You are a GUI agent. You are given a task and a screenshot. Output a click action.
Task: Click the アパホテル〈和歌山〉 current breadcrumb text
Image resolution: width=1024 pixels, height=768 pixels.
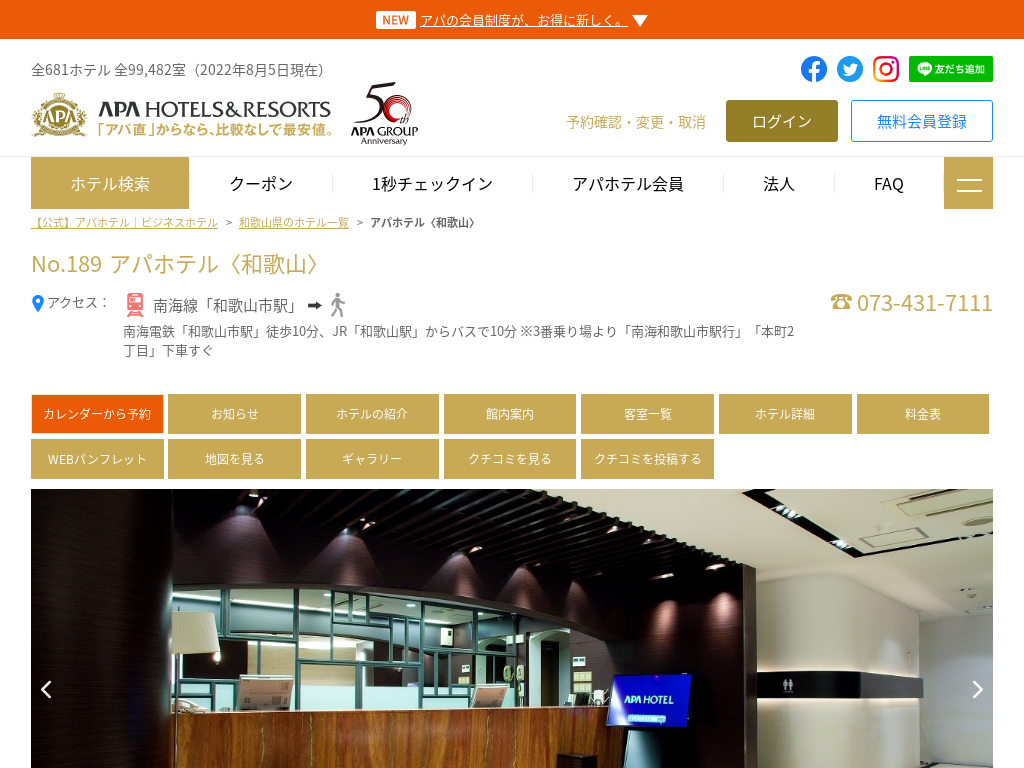tap(423, 223)
